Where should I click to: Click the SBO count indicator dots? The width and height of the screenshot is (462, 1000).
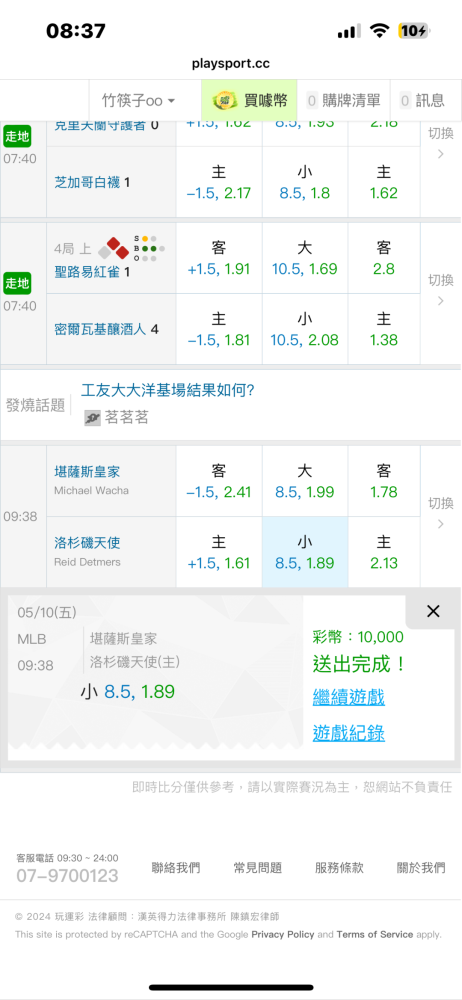(149, 248)
